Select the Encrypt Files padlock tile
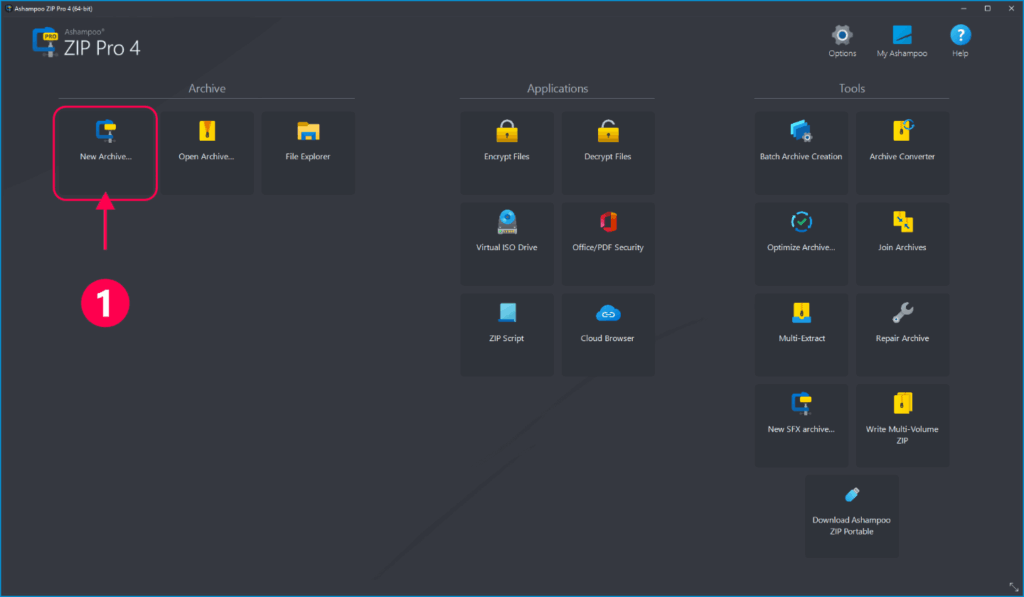The width and height of the screenshot is (1024, 597). (507, 153)
